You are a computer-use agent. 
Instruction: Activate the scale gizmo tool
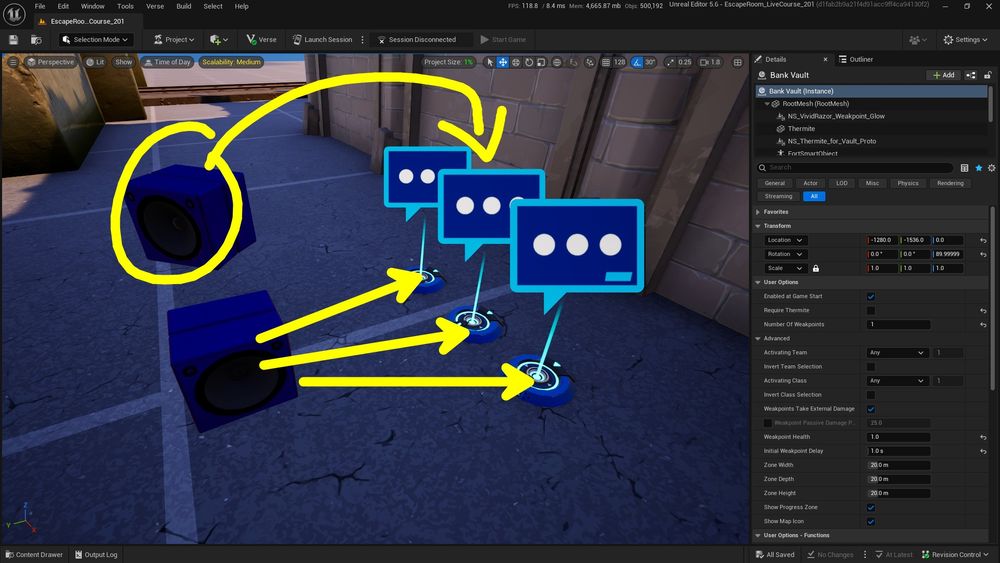(541, 62)
